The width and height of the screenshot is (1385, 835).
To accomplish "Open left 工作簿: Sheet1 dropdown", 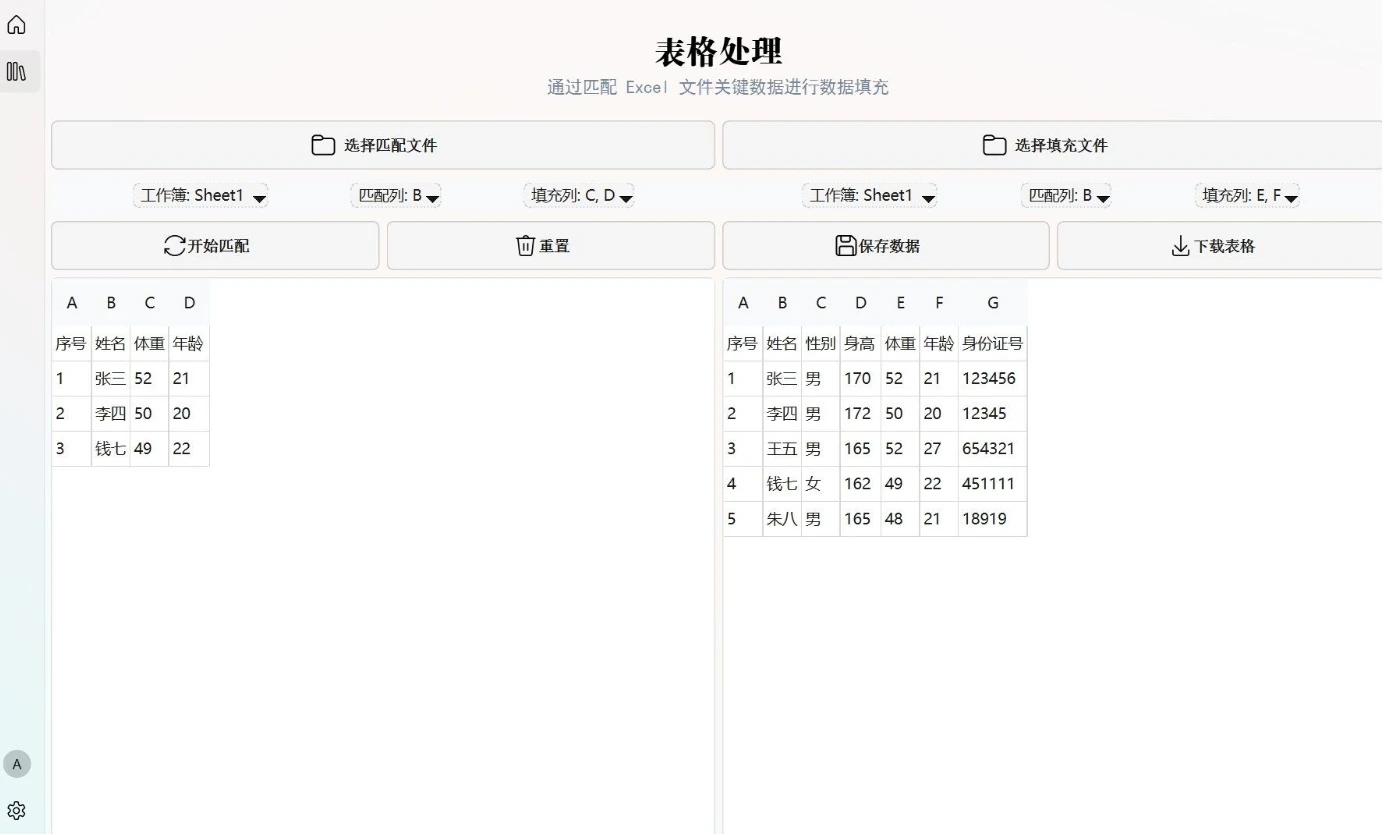I will pos(201,196).
